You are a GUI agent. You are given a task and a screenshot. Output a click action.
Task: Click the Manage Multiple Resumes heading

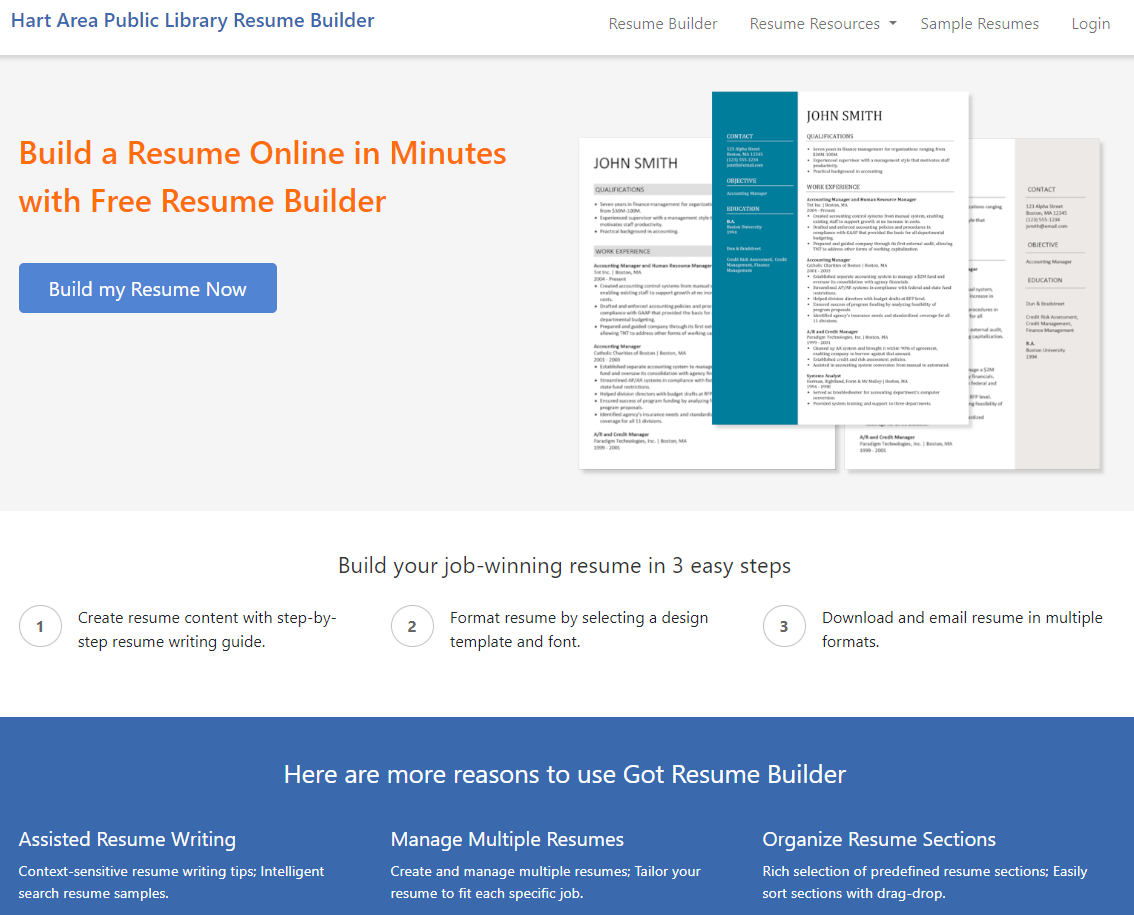[x=507, y=839]
